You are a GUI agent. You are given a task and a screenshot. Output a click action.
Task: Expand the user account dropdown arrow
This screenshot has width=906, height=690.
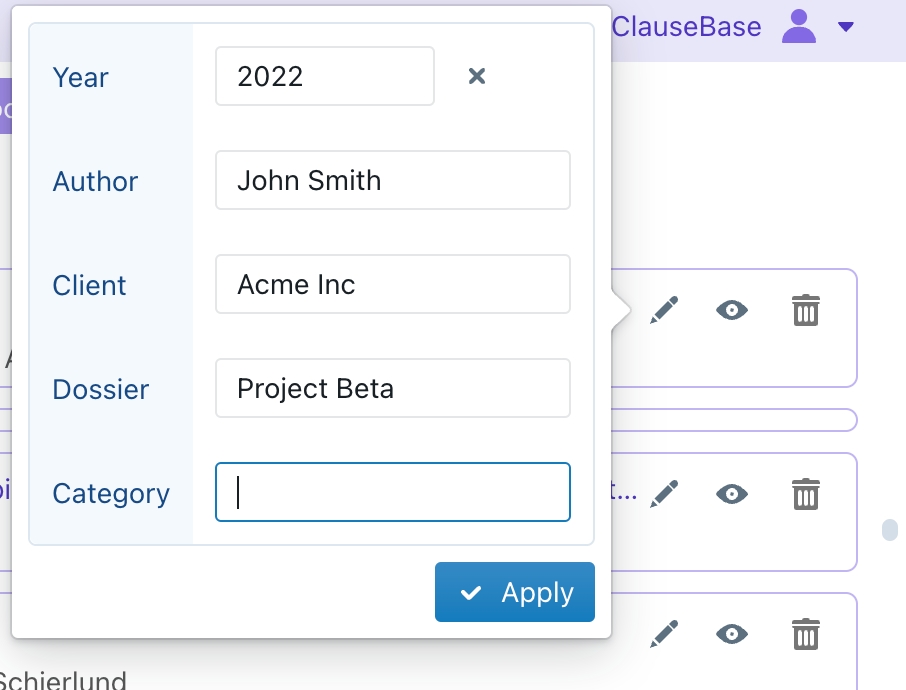846,27
